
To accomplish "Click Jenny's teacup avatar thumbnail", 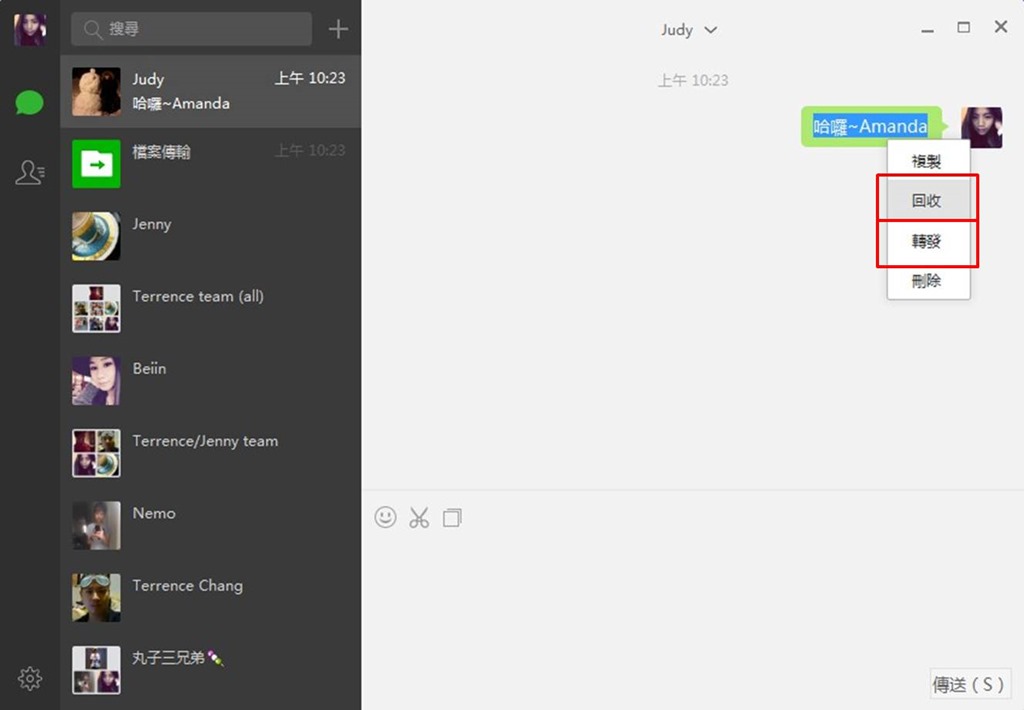I will (x=96, y=236).
